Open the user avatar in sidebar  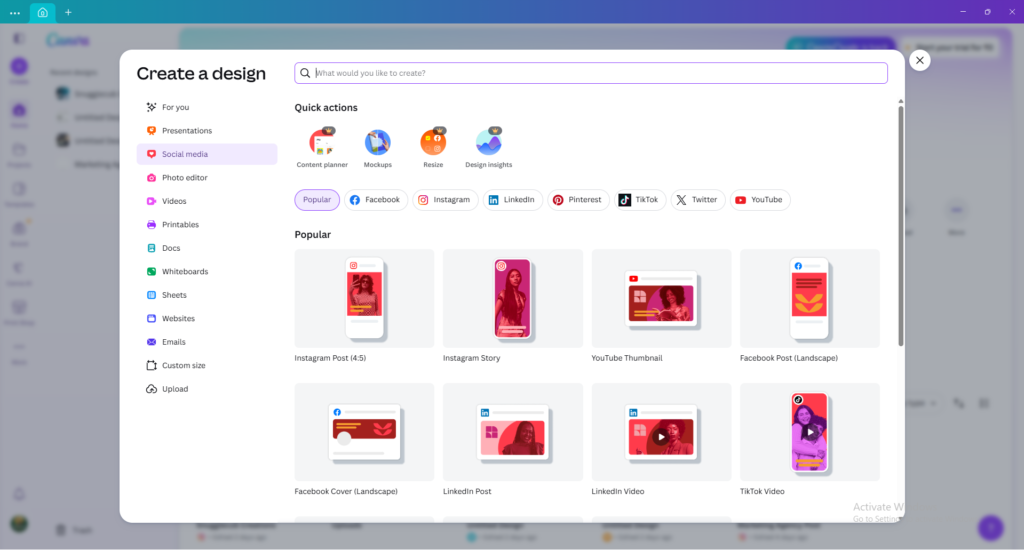pos(19,523)
